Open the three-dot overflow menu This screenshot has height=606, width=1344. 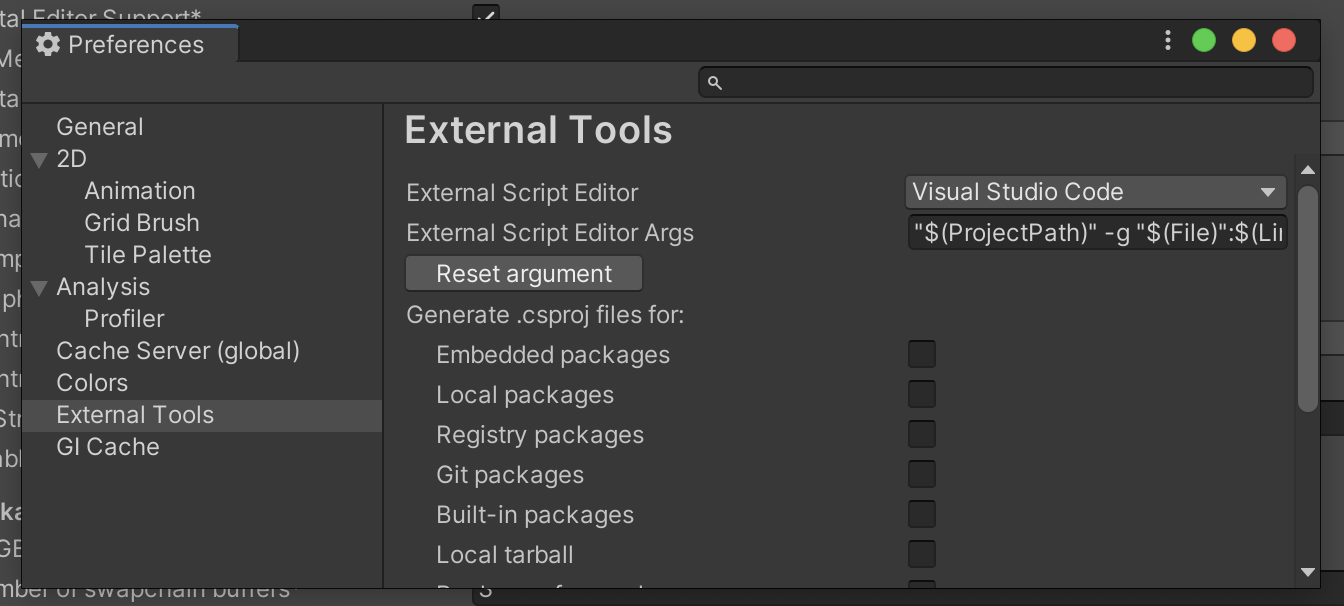click(x=1167, y=40)
